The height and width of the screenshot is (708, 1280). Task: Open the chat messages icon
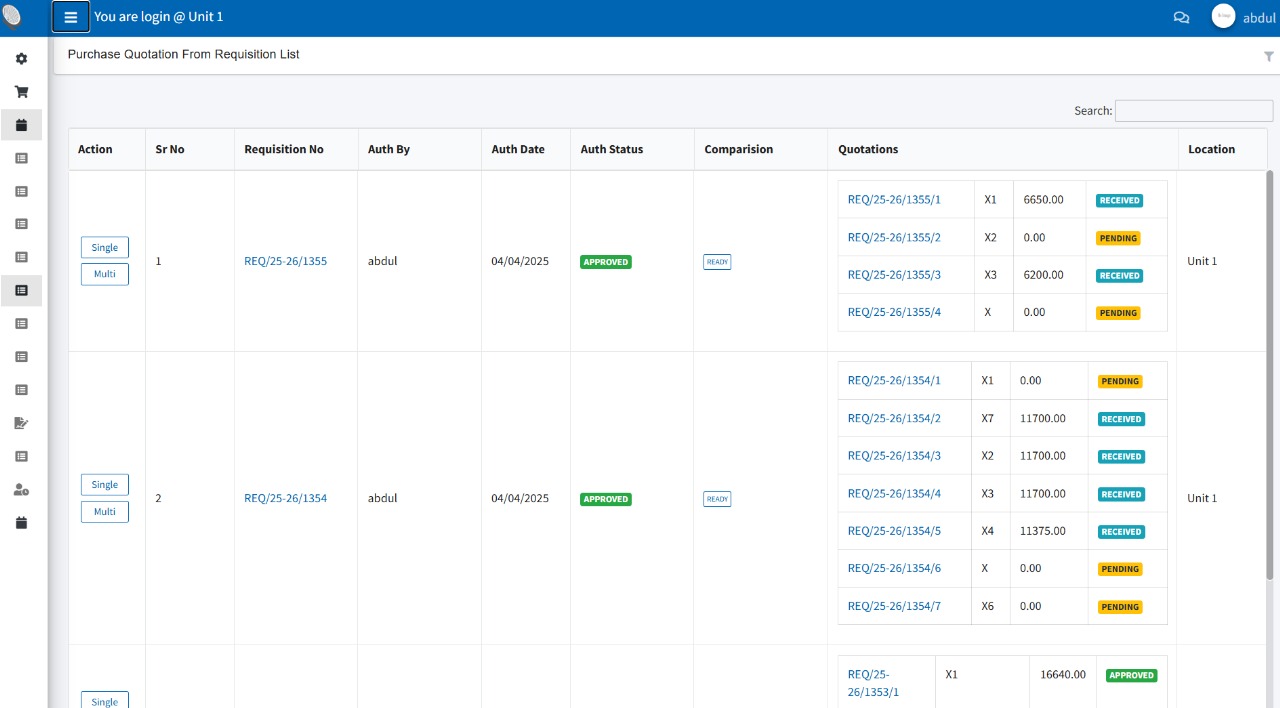1181,17
